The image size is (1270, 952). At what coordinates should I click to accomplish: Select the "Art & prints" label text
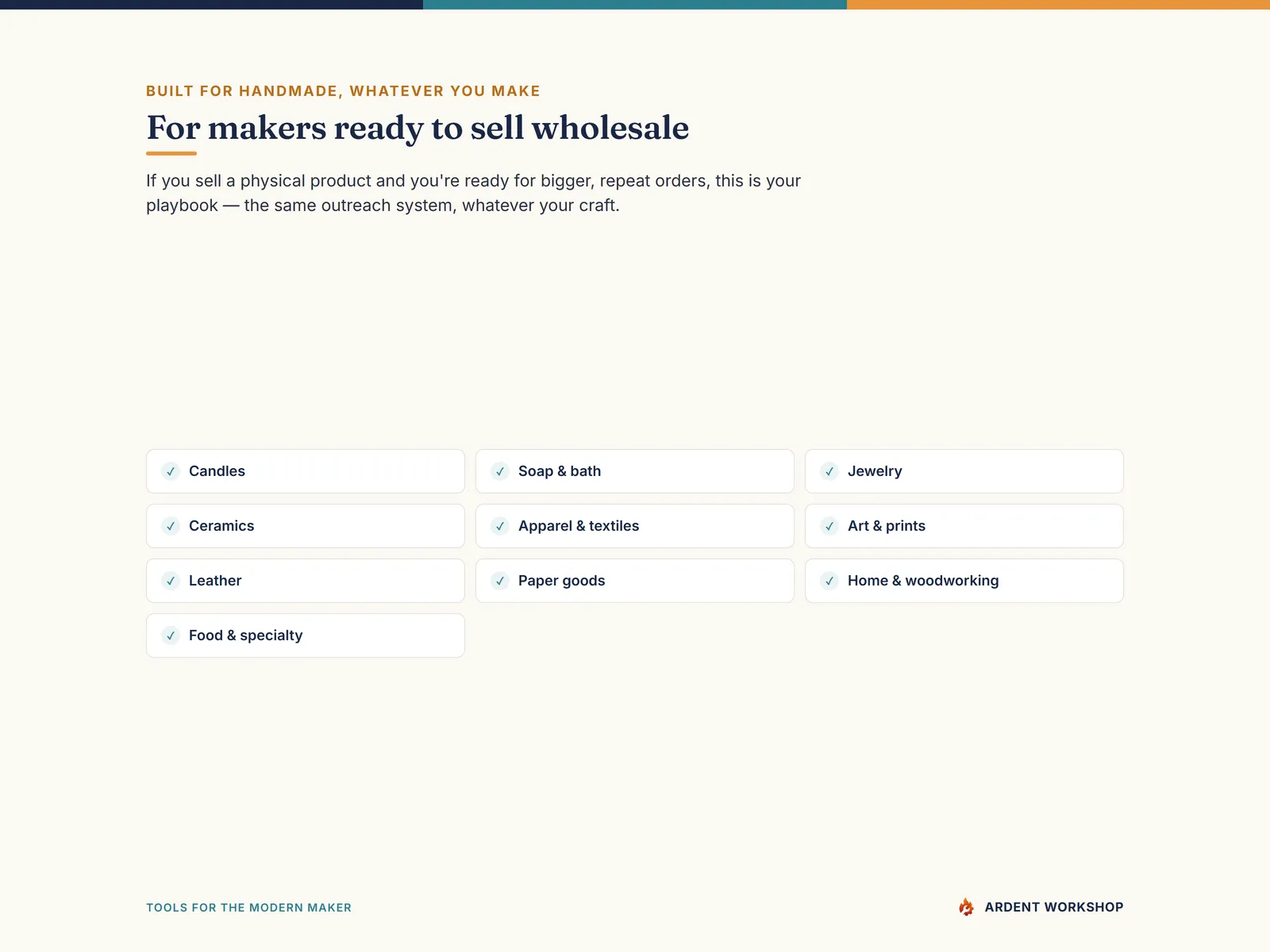(887, 526)
